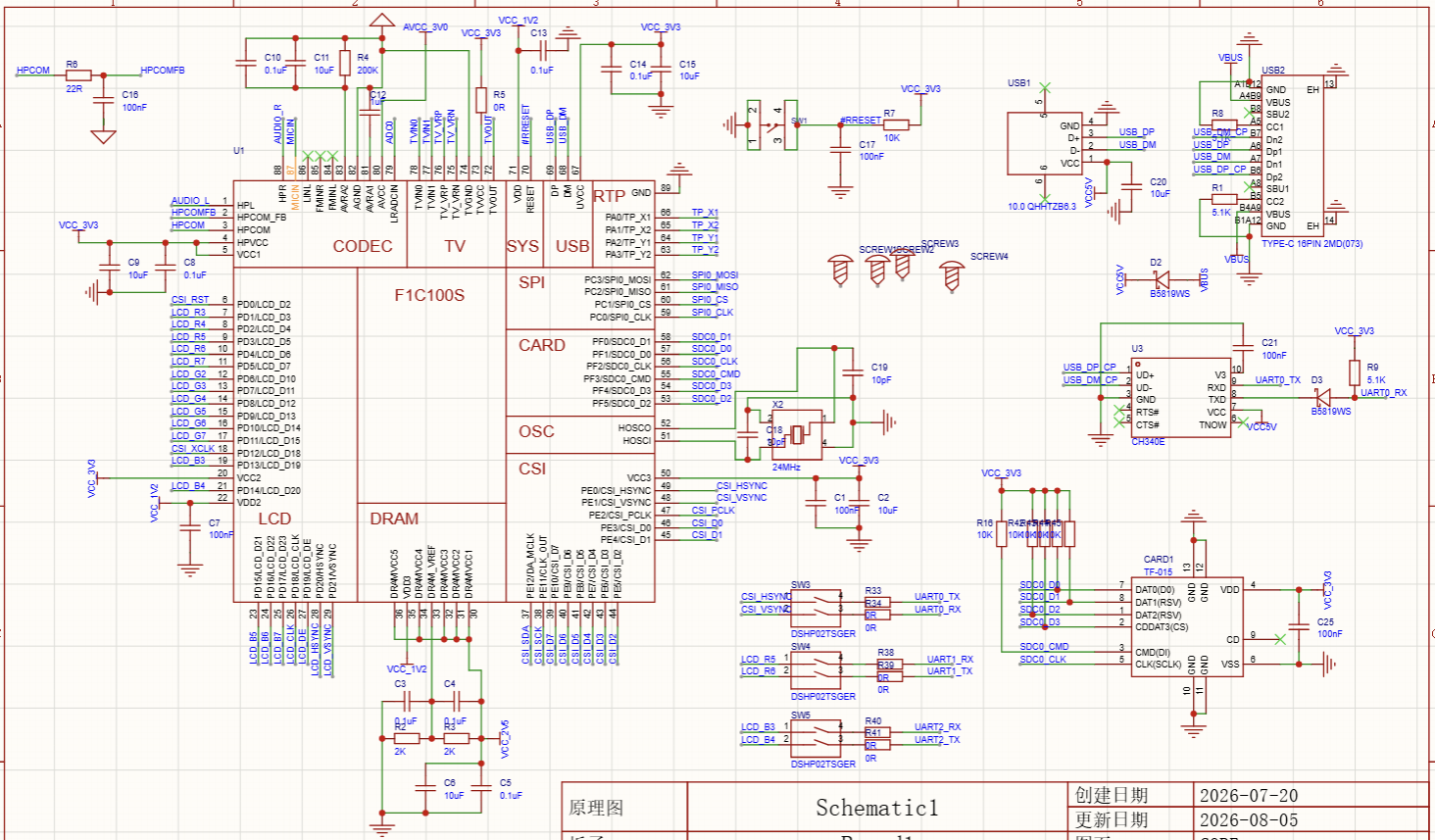
Task: Select capacitor C21 symbol
Action: click(x=1243, y=347)
